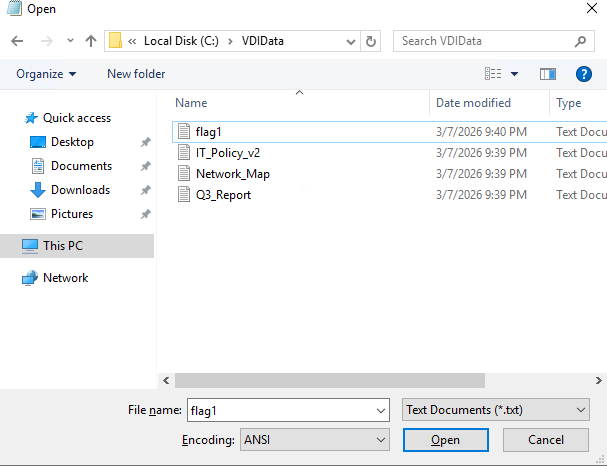This screenshot has width=607, height=466.
Task: Close the Open dialog
Action: [x=592, y=8]
